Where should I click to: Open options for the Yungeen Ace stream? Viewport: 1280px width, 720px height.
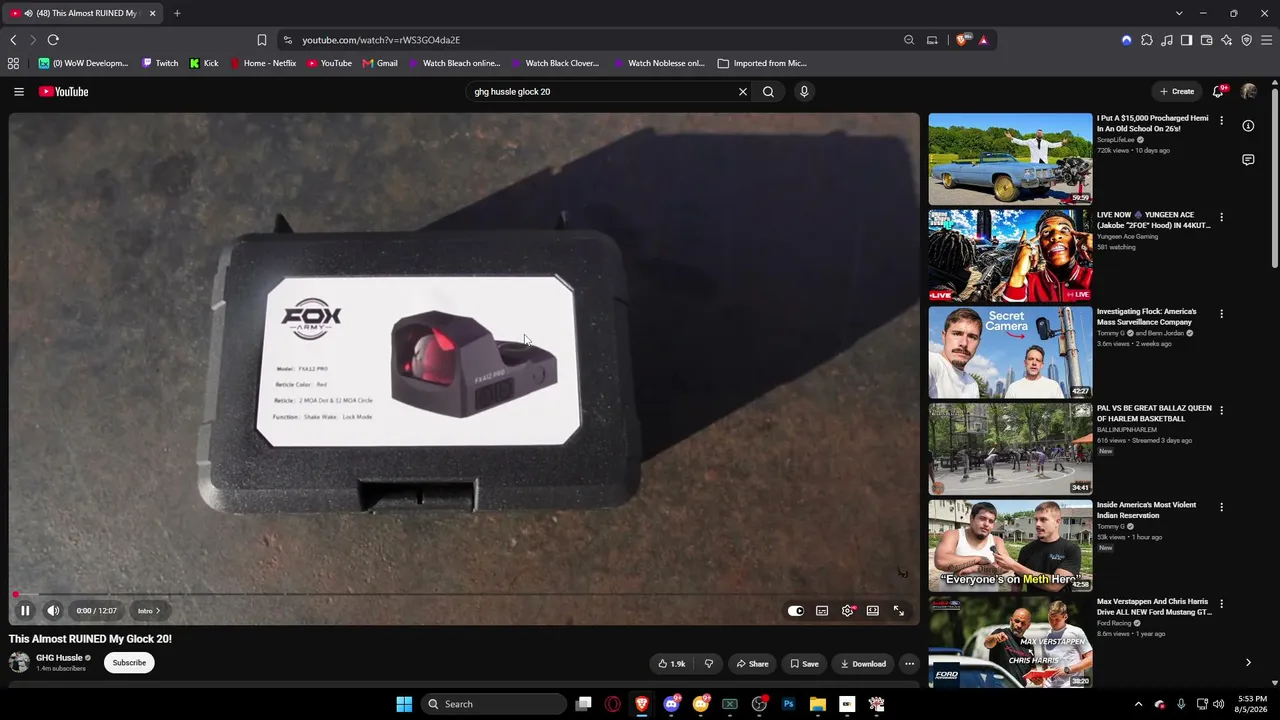pos(1221,217)
